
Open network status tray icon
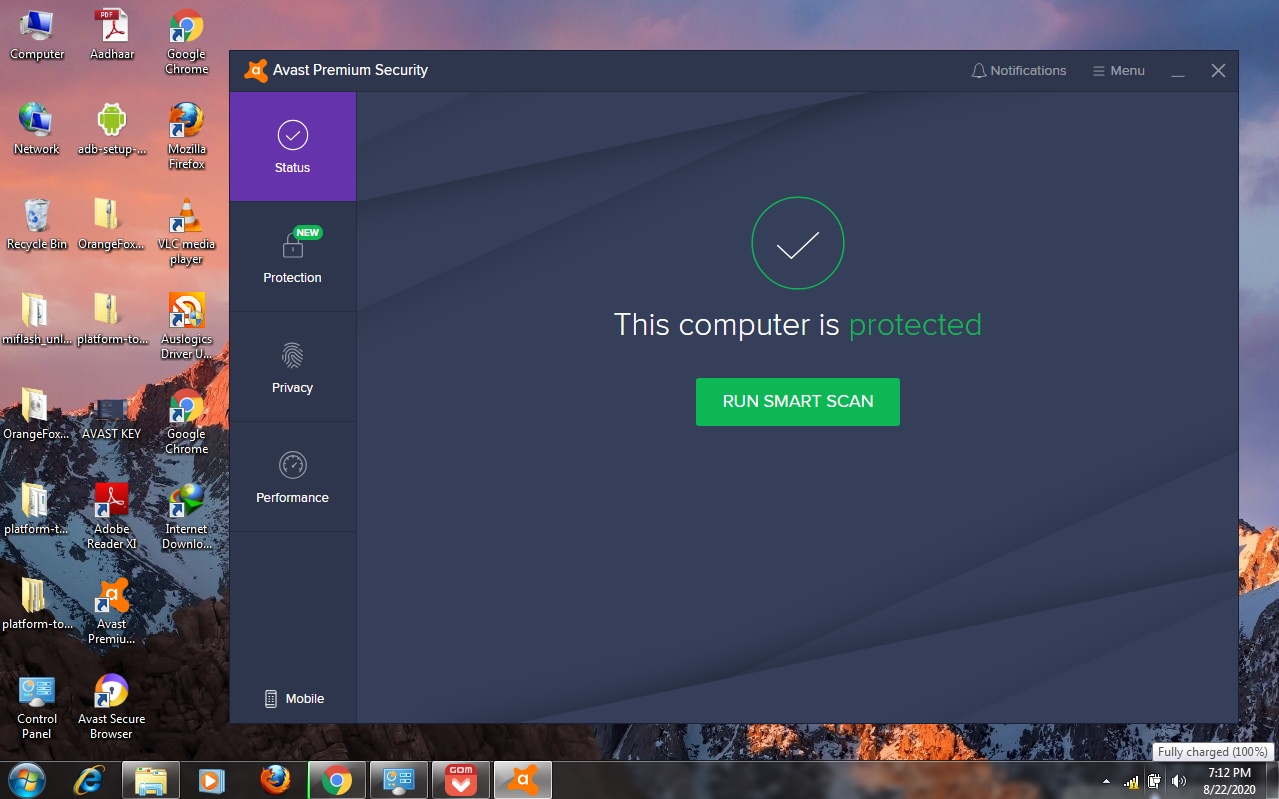(x=1132, y=781)
